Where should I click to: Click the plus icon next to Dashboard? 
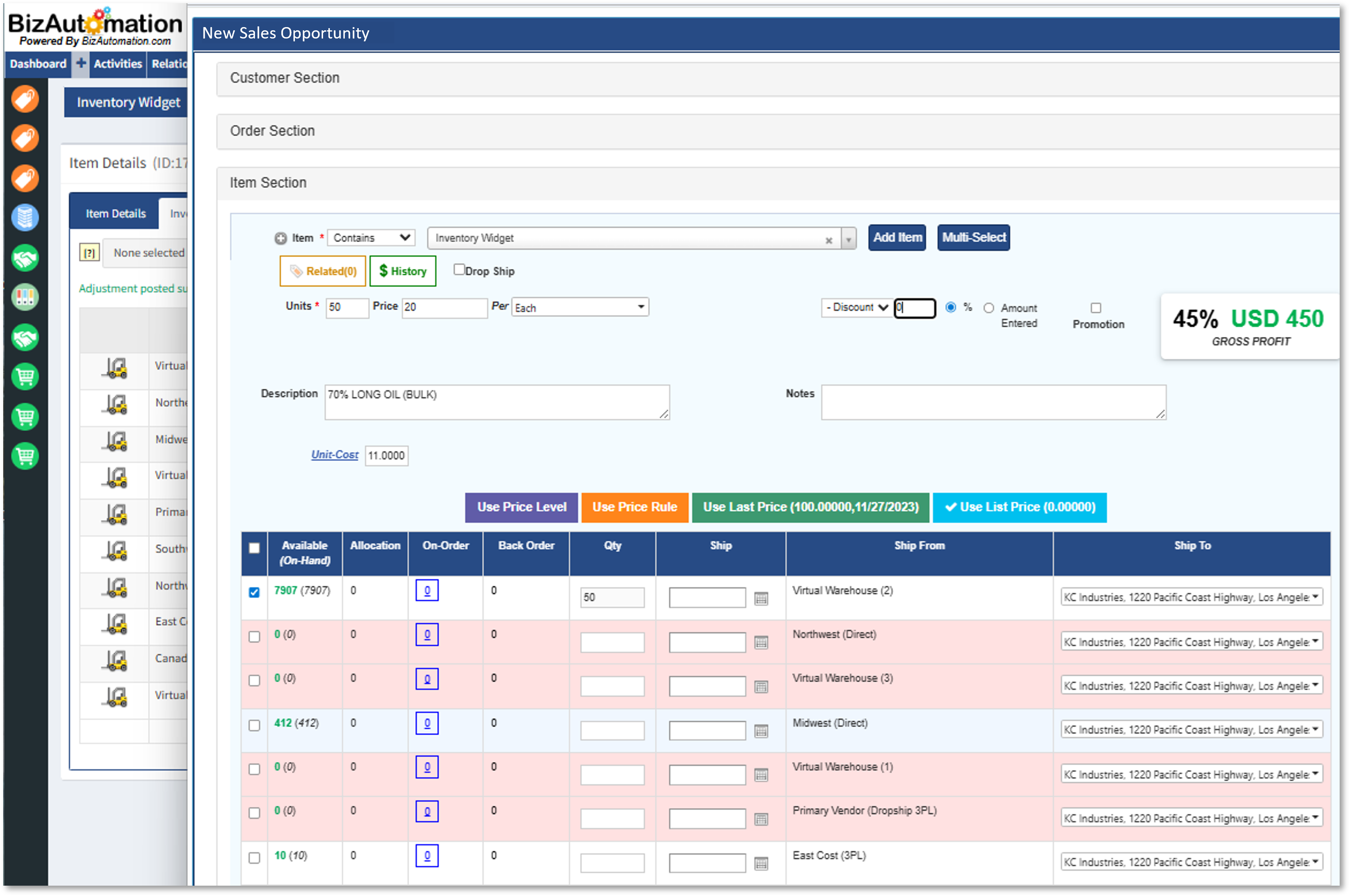(x=81, y=63)
